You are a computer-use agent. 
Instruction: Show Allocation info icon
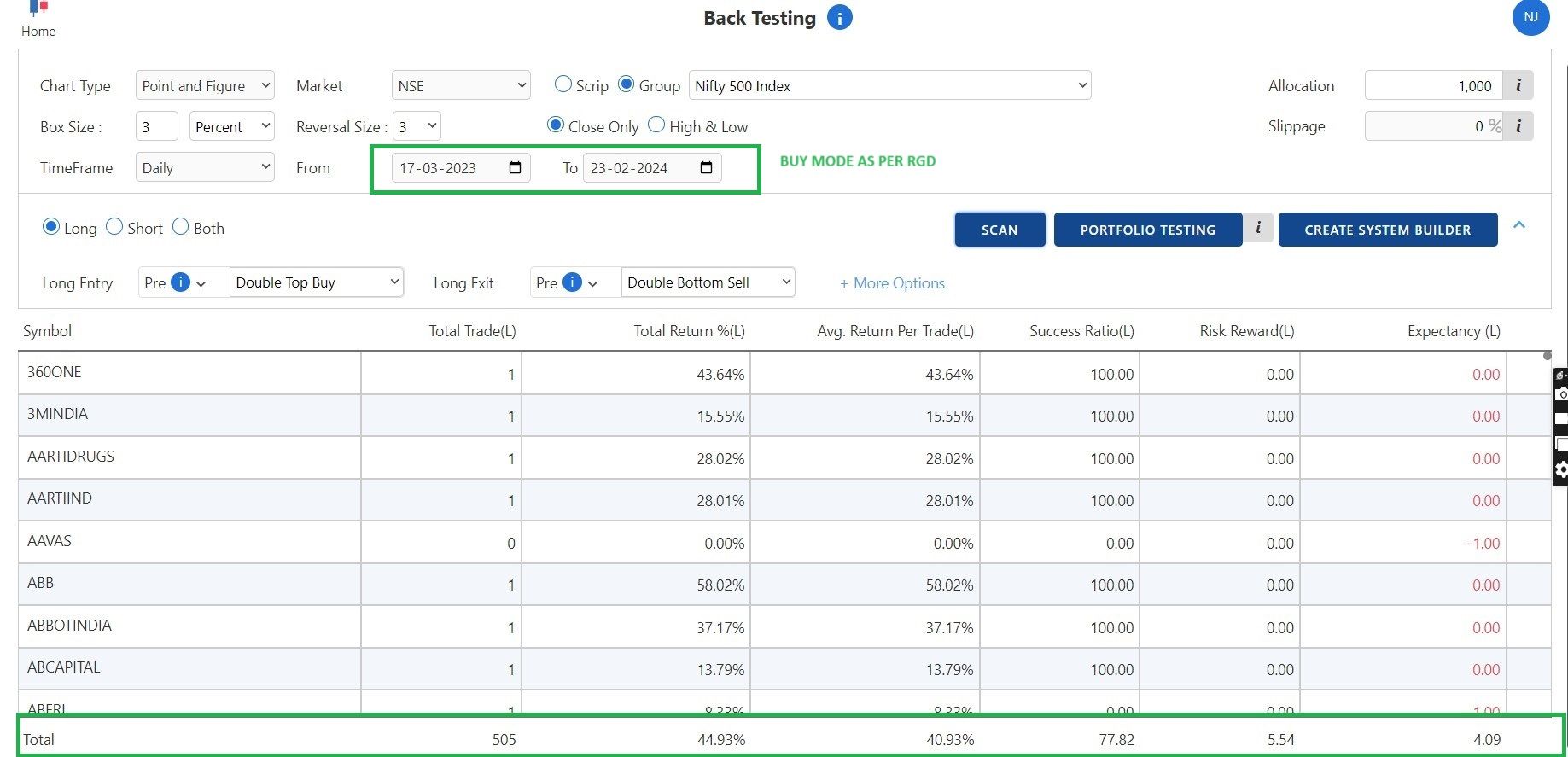click(x=1518, y=85)
